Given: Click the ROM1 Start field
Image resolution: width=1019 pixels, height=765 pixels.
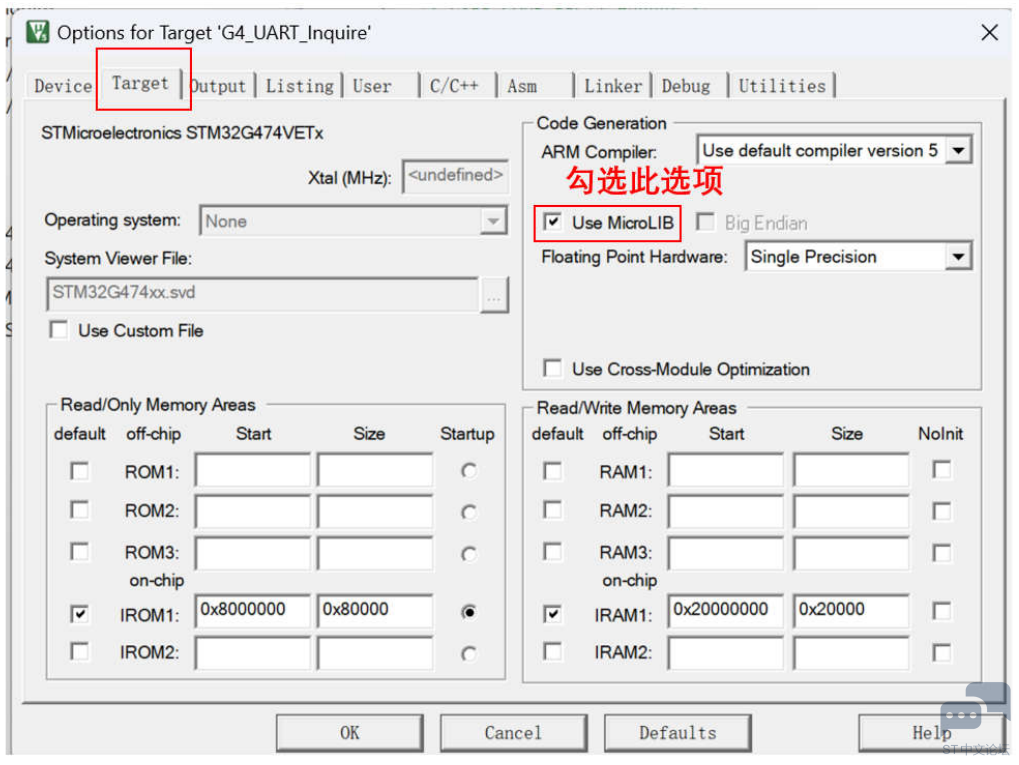Looking at the screenshot, I should [x=253, y=470].
